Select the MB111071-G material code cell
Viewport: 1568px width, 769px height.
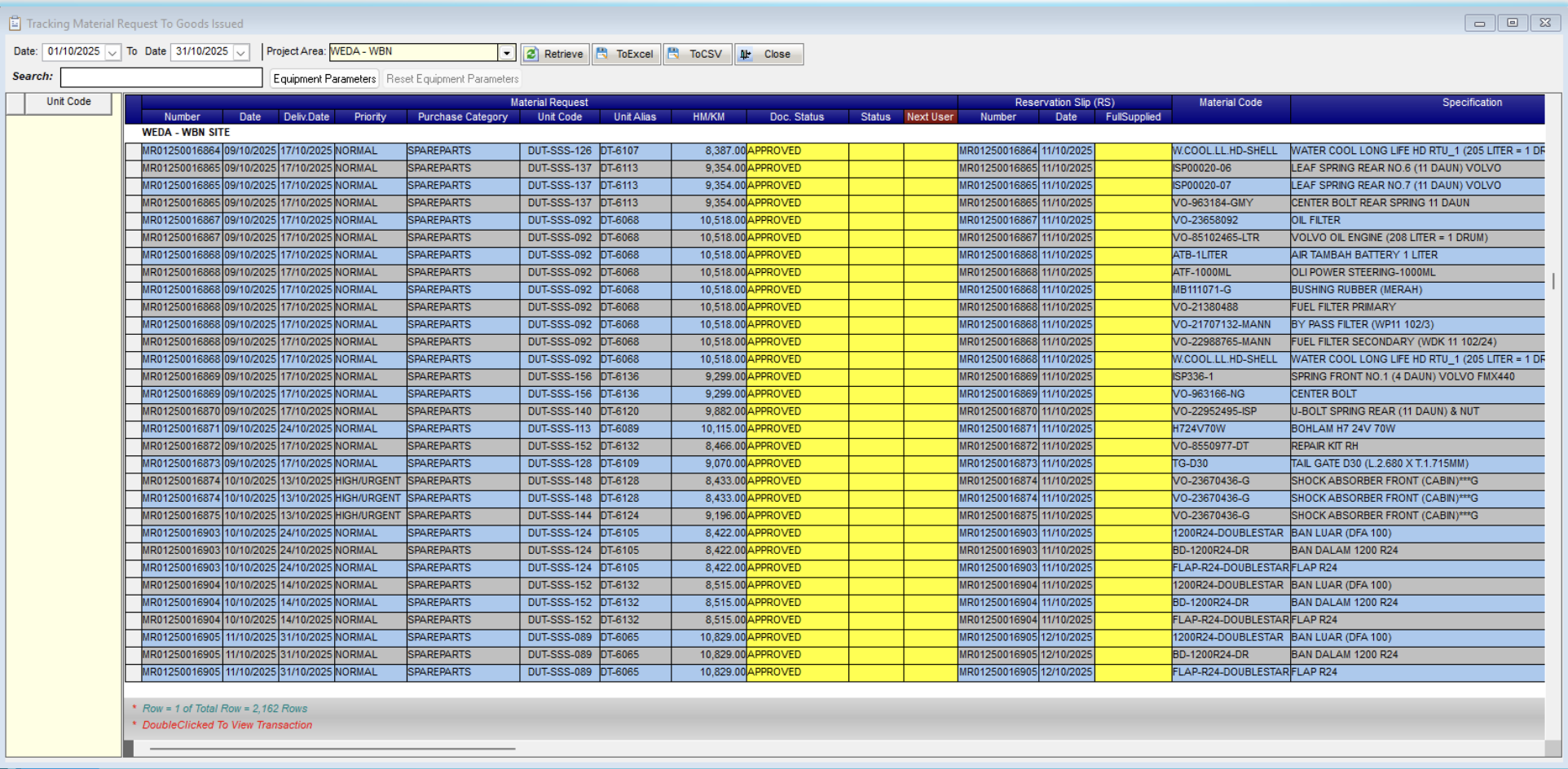1231,290
